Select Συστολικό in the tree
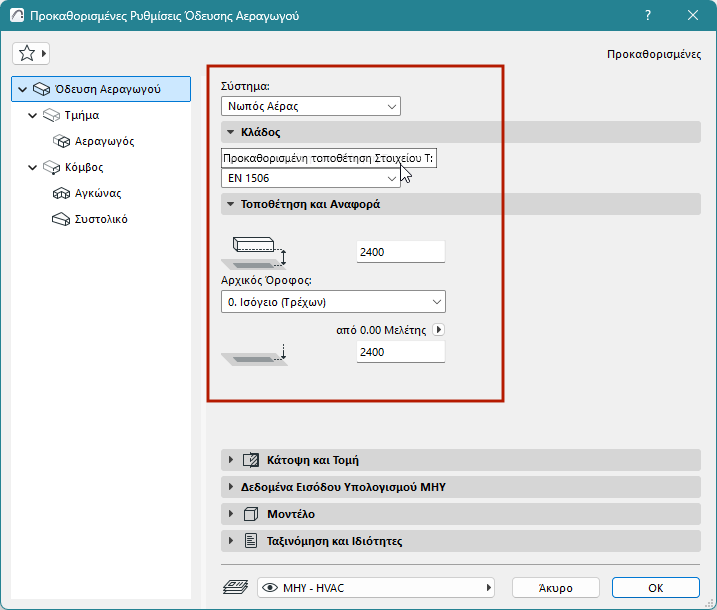 click(101, 219)
